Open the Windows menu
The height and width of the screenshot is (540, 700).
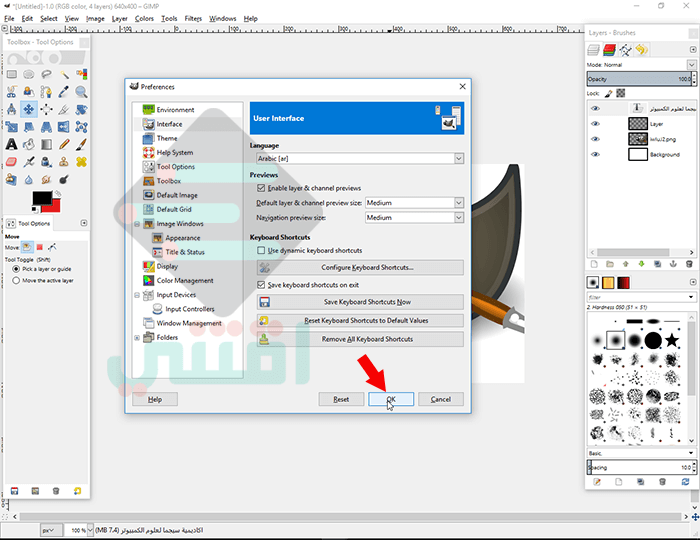(x=222, y=19)
